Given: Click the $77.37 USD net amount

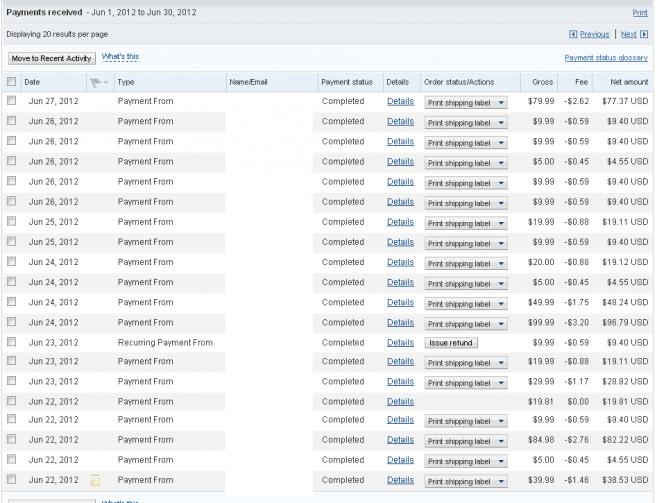Looking at the screenshot, I should [x=625, y=101].
